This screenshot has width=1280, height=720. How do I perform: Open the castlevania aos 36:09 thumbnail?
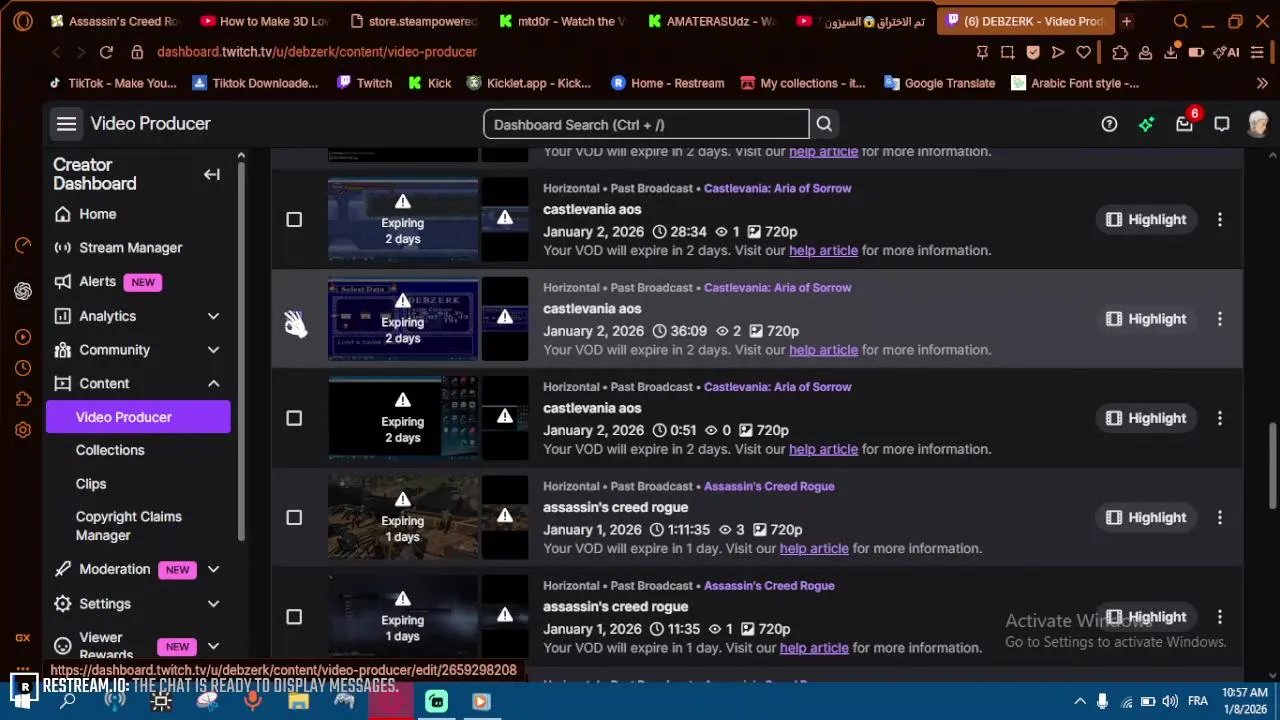(403, 318)
